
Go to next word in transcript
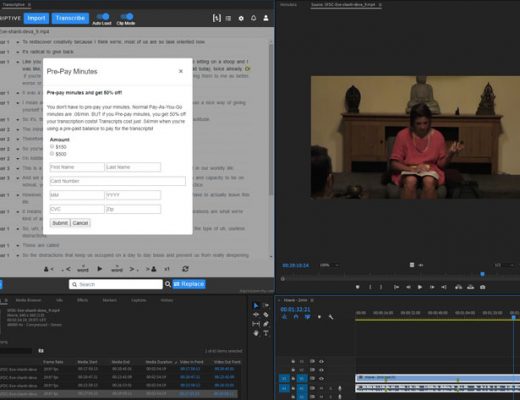tap(117, 269)
